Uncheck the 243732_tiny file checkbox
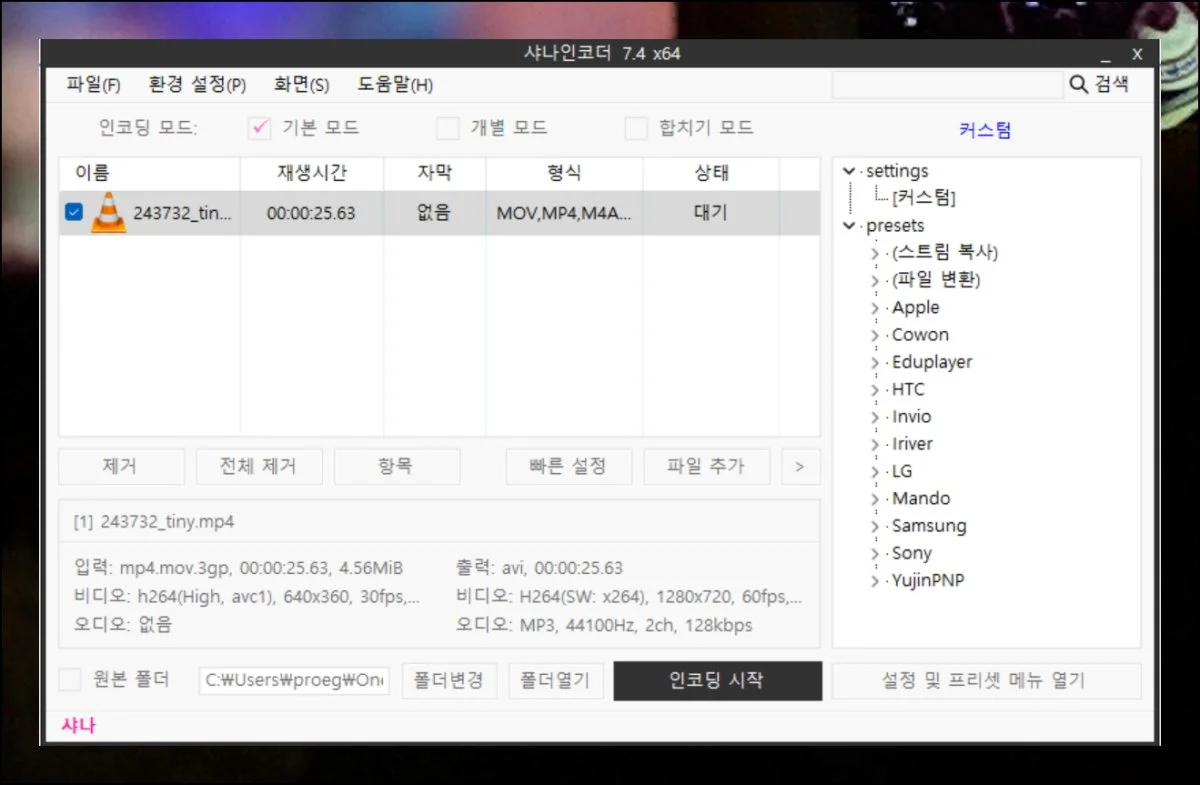 pyautogui.click(x=74, y=212)
